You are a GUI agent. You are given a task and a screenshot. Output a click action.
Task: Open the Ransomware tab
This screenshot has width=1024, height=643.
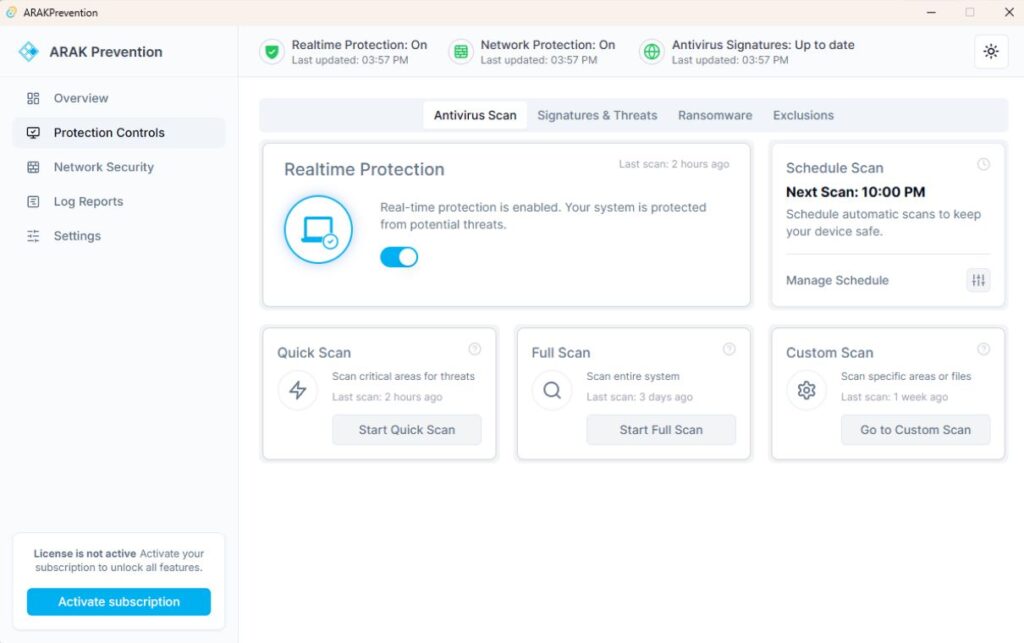click(715, 115)
